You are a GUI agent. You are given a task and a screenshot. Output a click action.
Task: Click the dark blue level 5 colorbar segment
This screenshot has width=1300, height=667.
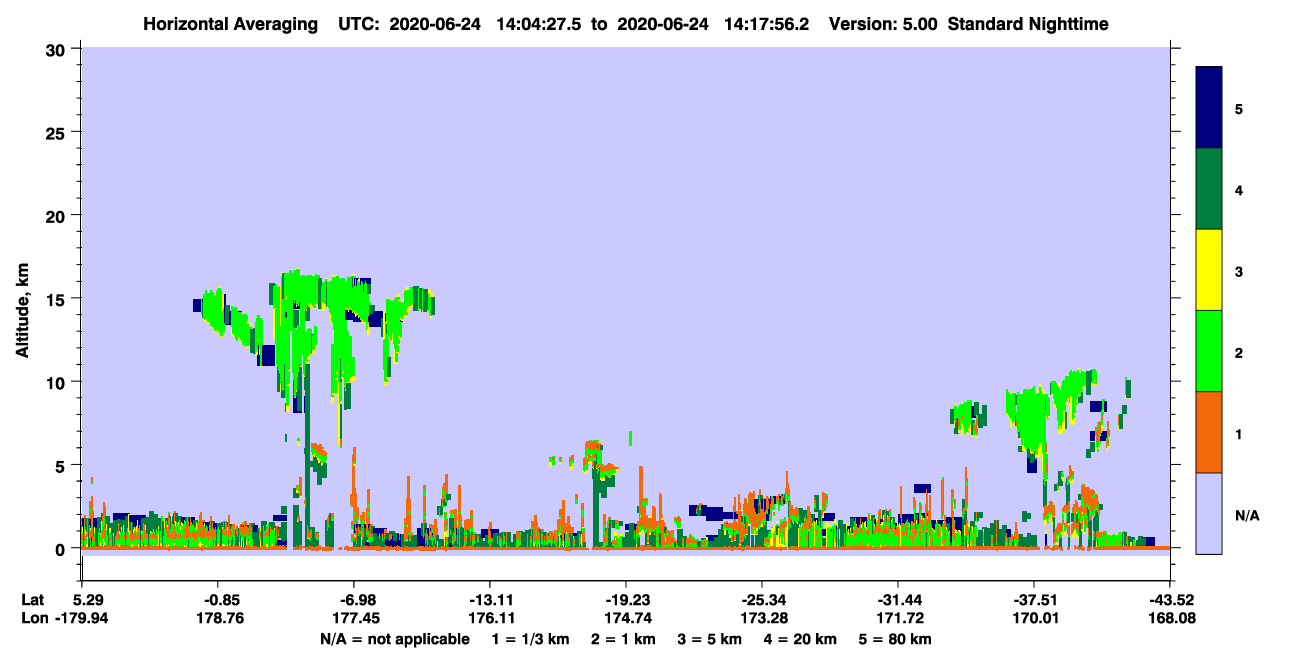[x=1209, y=108]
